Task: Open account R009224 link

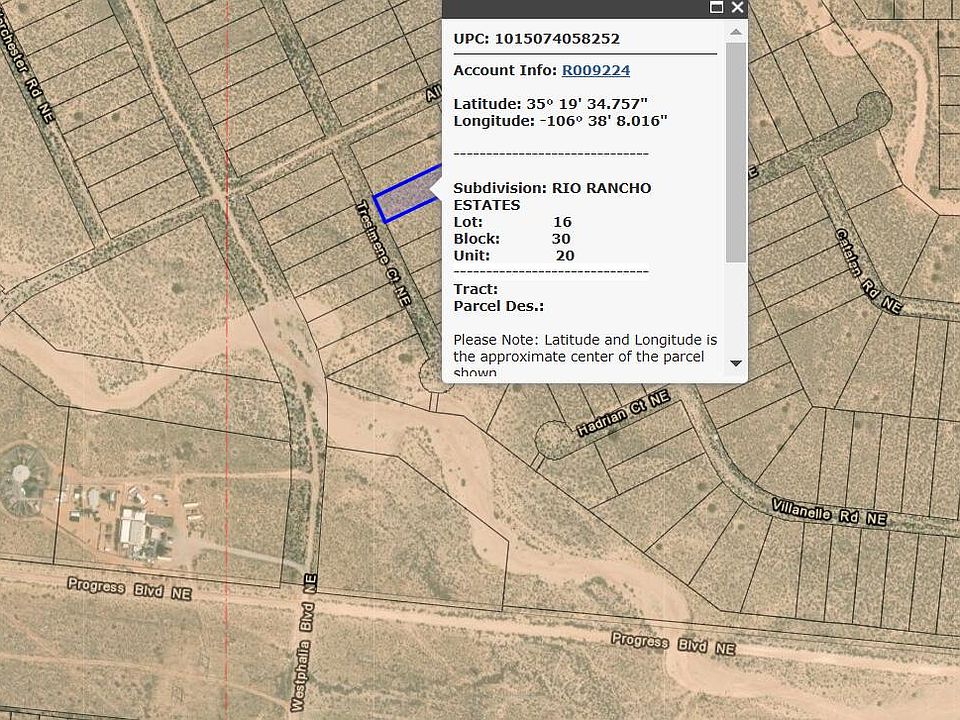Action: (595, 70)
